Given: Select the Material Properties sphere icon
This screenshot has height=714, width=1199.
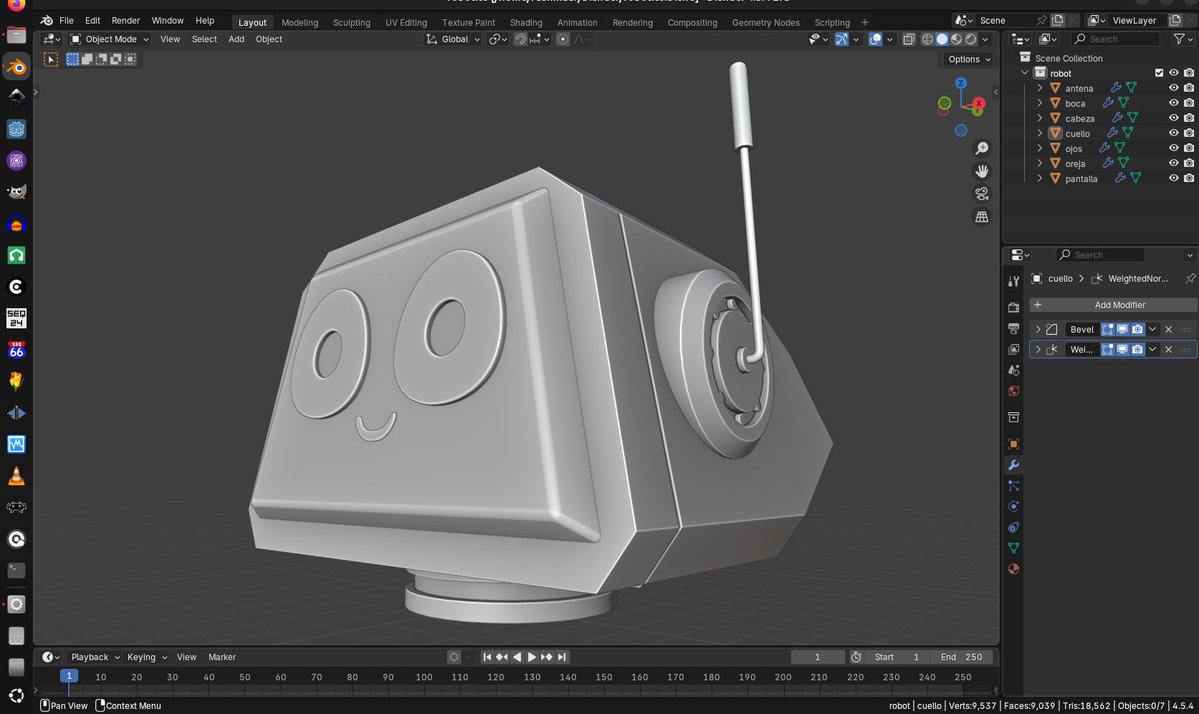Looking at the screenshot, I should tap(1013, 568).
